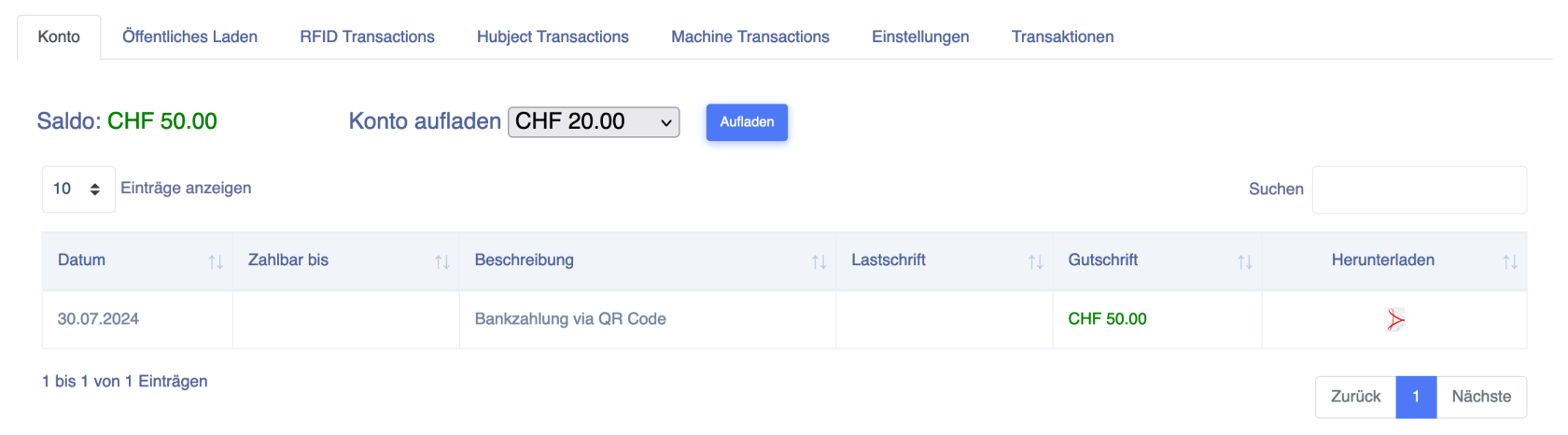Select the Machine Transactions tab

749,36
